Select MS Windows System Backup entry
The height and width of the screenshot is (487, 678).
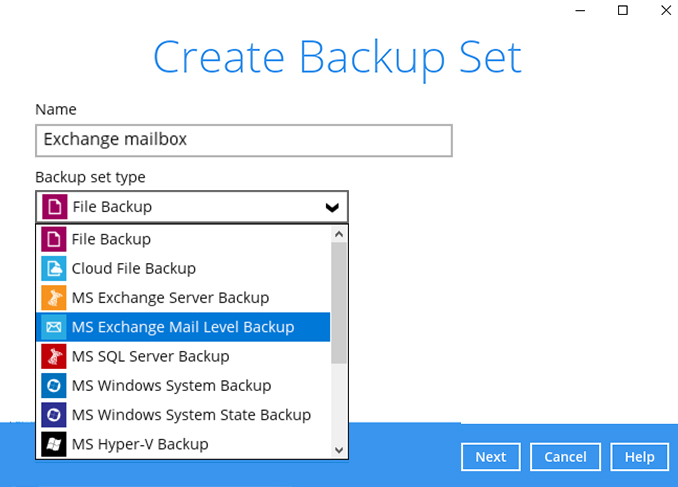click(183, 385)
